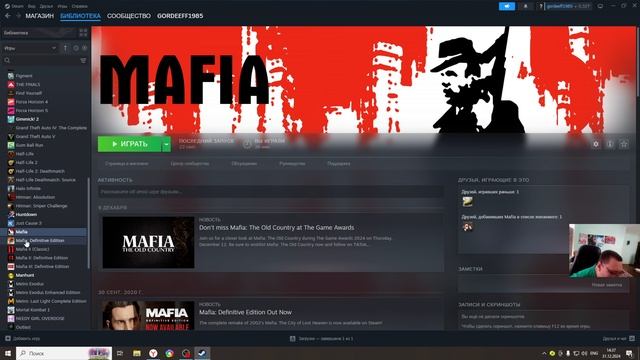Open the discussions link
Viewport: 640px width, 360px height.
coord(244,164)
